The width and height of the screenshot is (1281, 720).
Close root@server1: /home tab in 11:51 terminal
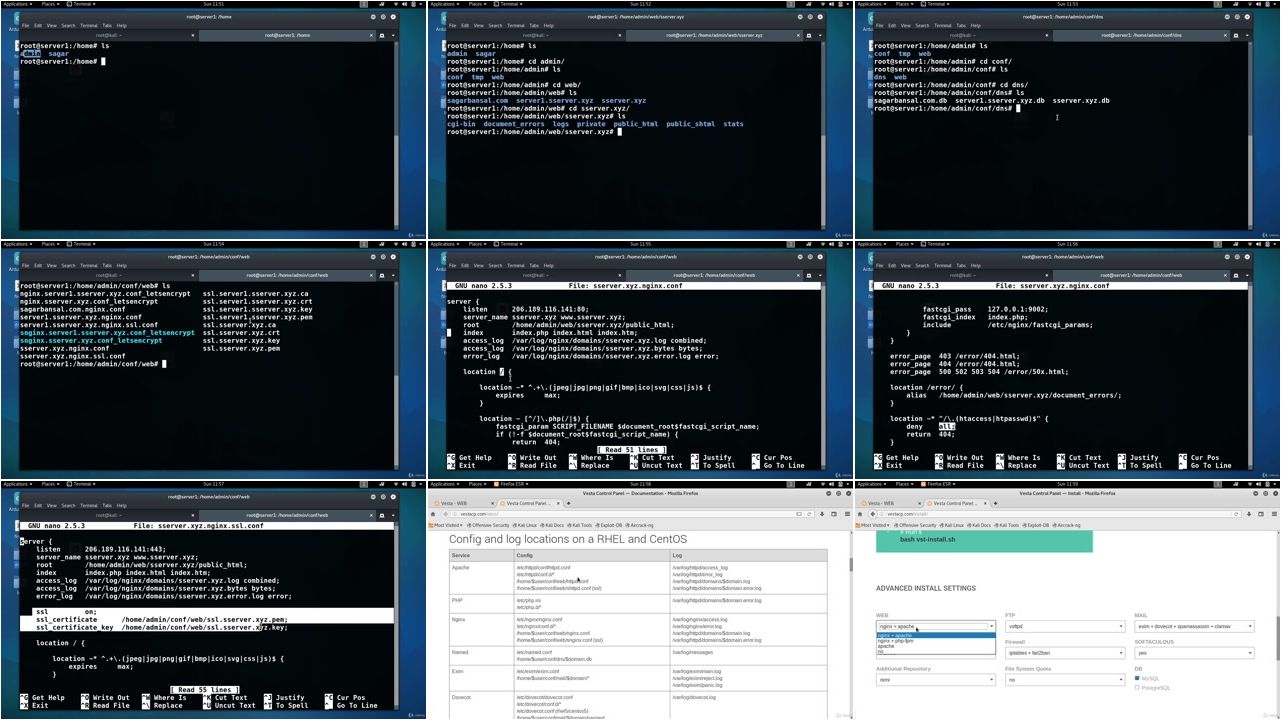click(371, 35)
